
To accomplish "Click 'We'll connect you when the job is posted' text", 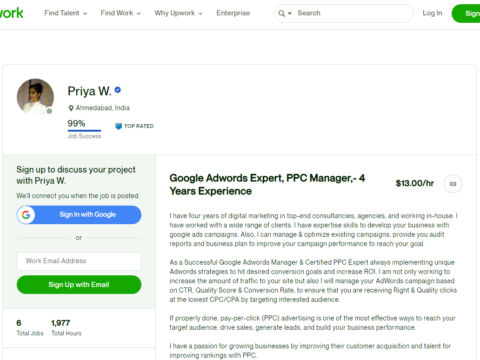I will point(78,196).
